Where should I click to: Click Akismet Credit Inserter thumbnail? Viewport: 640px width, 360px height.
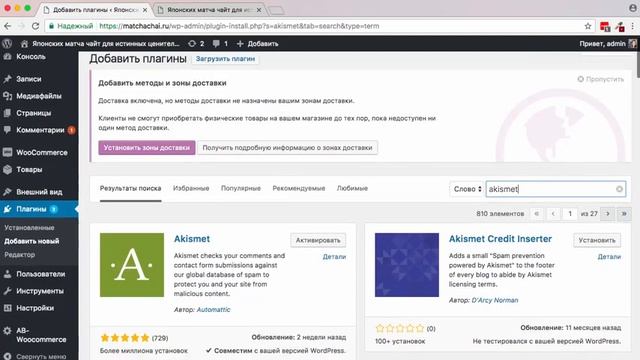407,265
